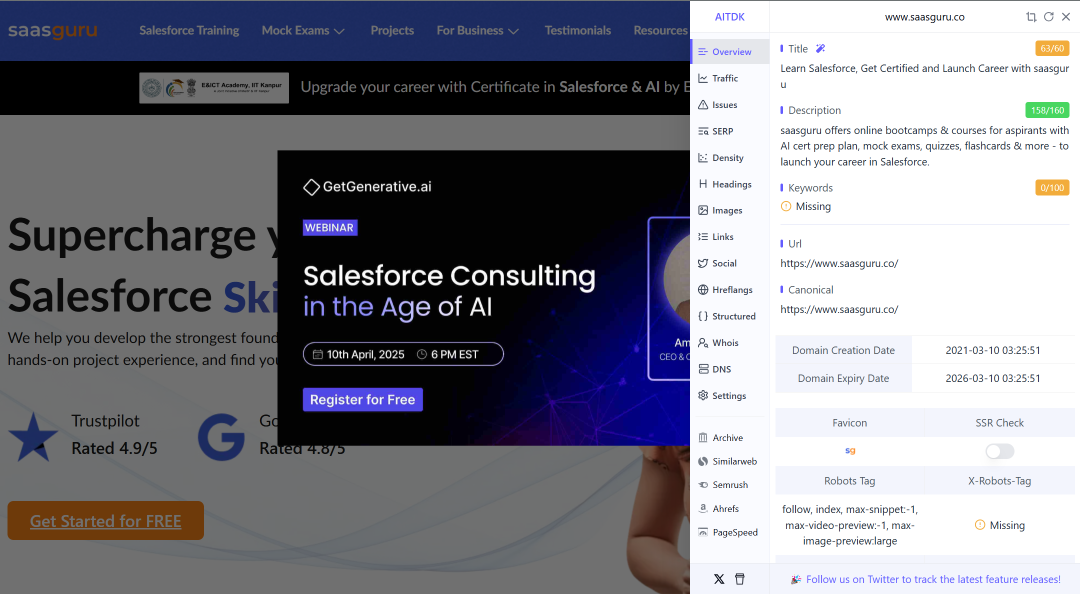The width and height of the screenshot is (1080, 594).
Task: Click the WEBINAR badge on the popup
Action: click(329, 227)
